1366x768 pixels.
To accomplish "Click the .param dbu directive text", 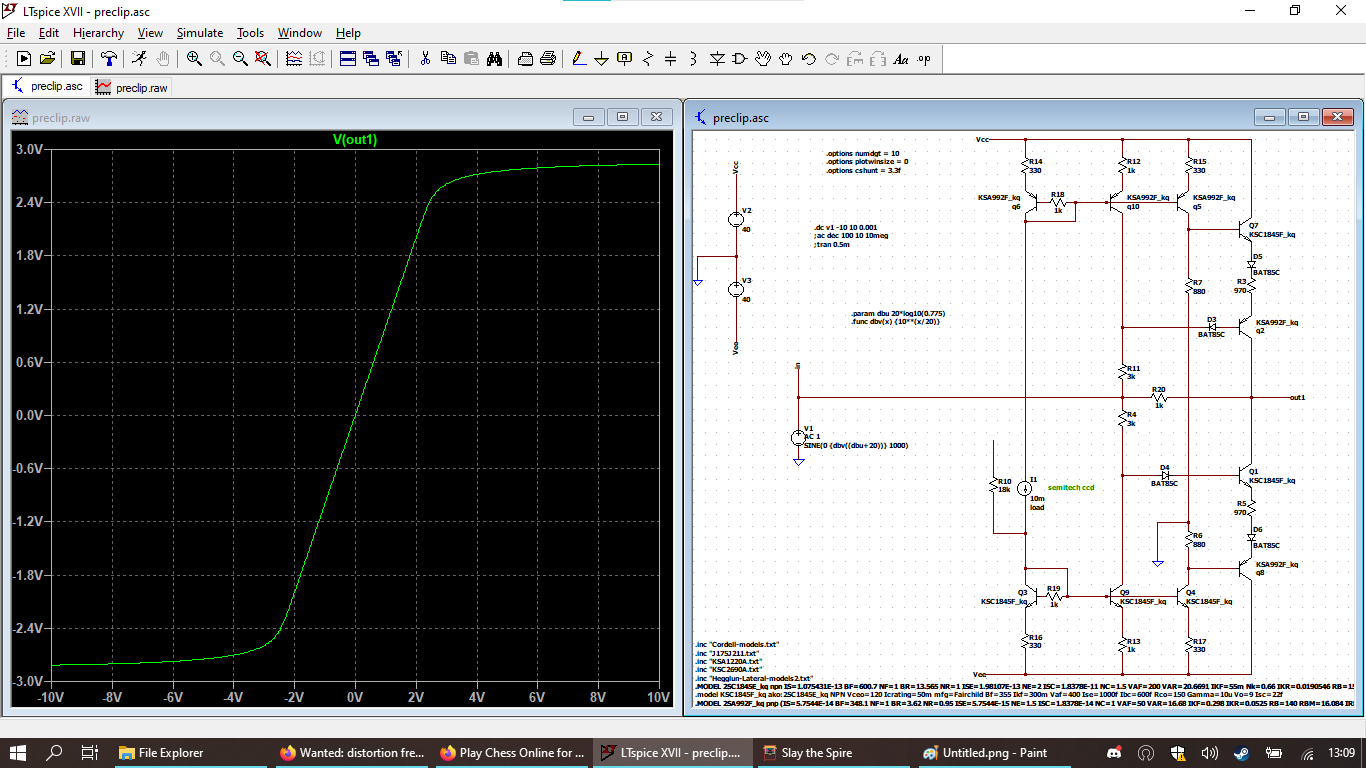I will point(898,313).
